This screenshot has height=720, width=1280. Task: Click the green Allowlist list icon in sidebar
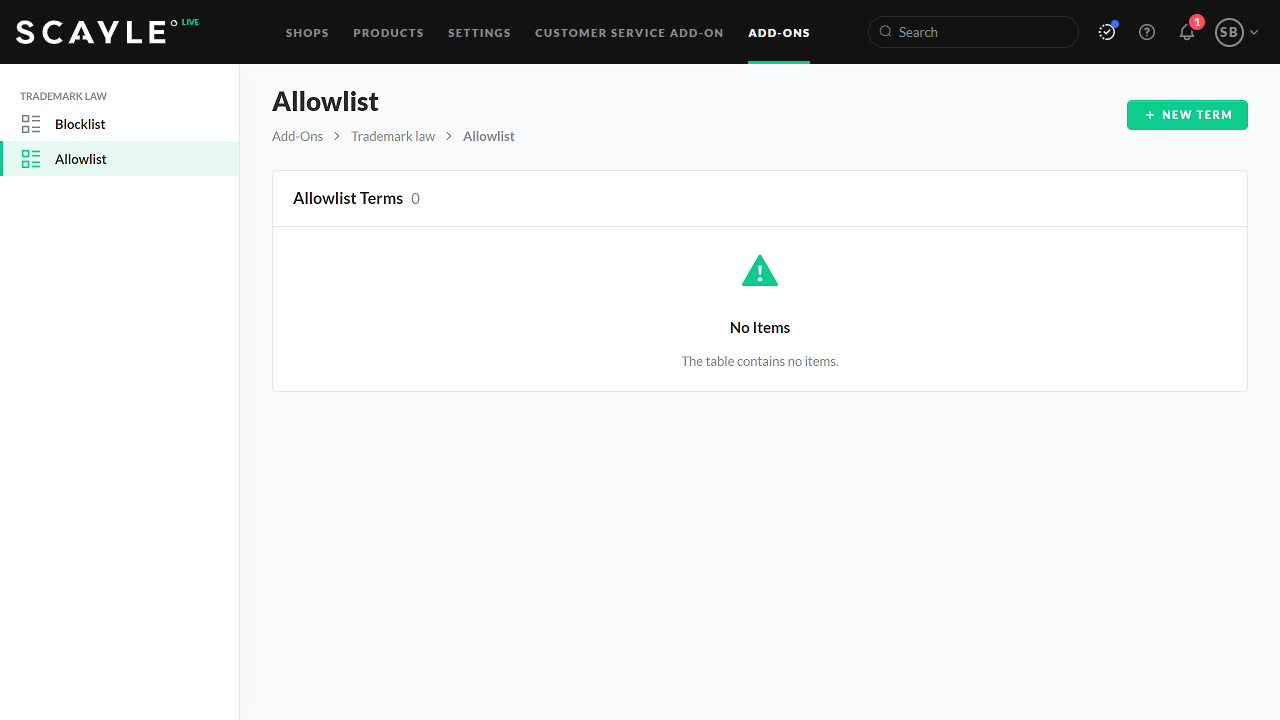pos(31,159)
